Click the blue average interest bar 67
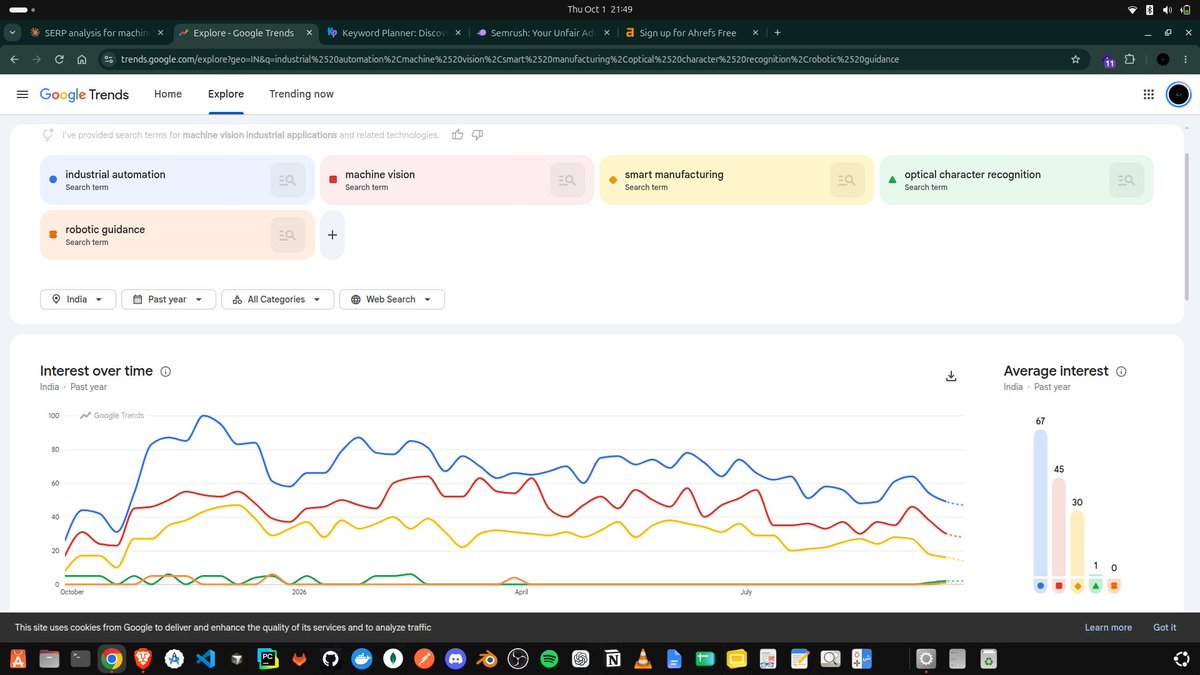The image size is (1200, 675). [1040, 504]
